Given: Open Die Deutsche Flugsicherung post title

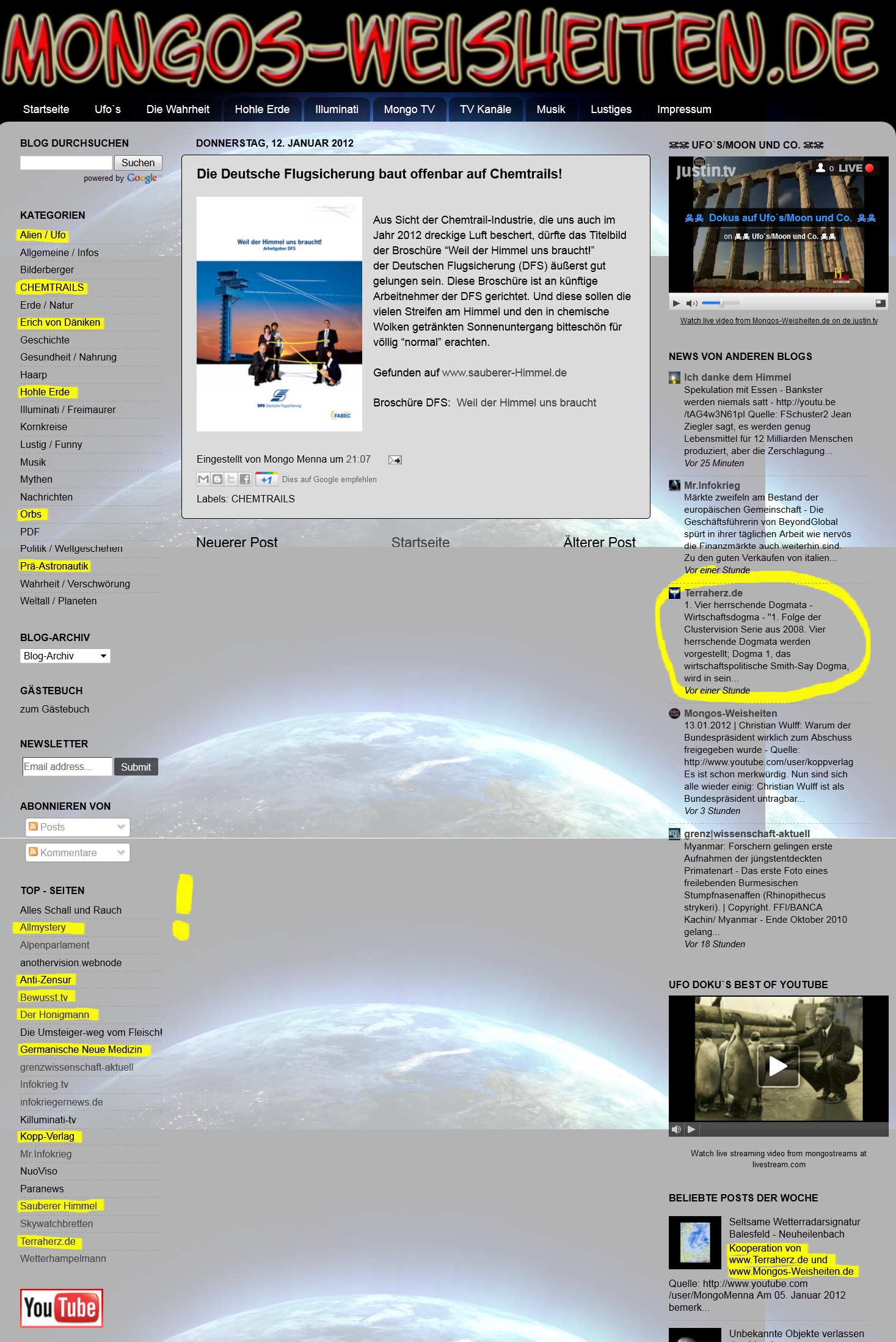Looking at the screenshot, I should click(379, 174).
